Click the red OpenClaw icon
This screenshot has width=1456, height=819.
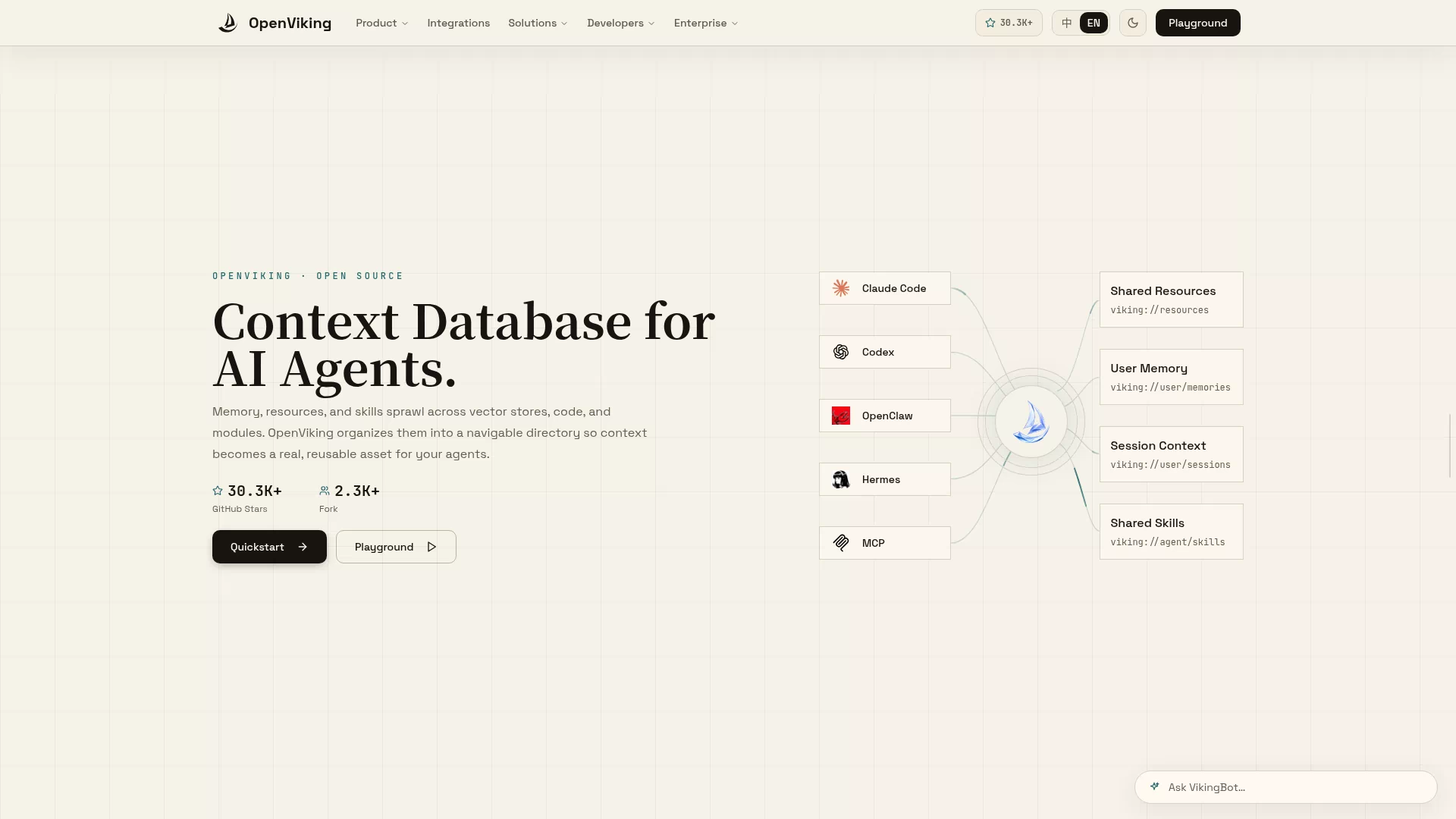click(x=841, y=416)
